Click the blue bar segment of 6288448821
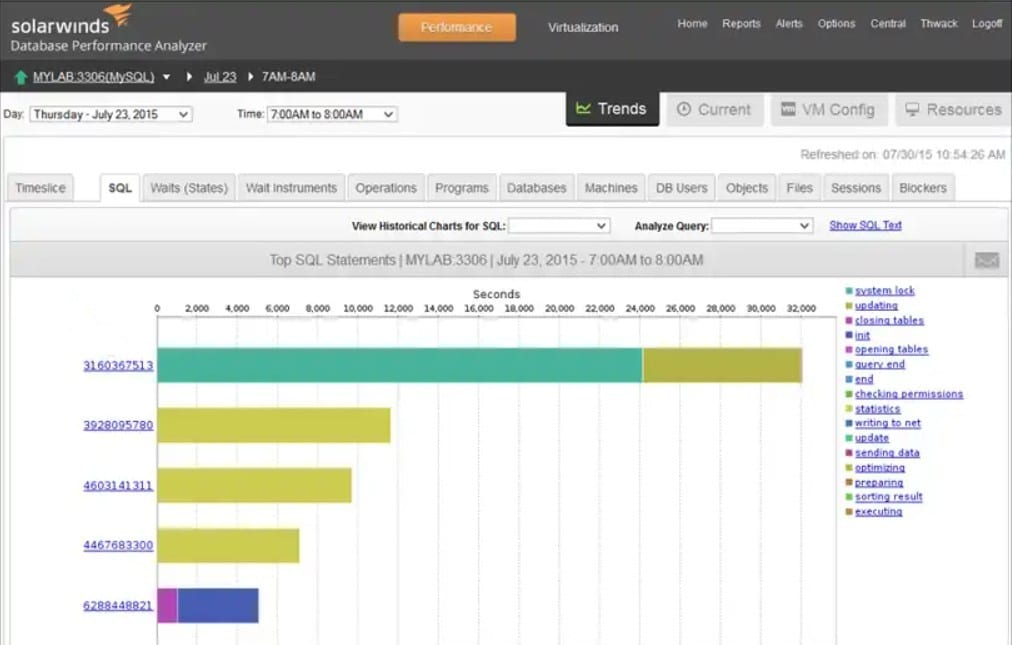The height and width of the screenshot is (645, 1012). (218, 606)
